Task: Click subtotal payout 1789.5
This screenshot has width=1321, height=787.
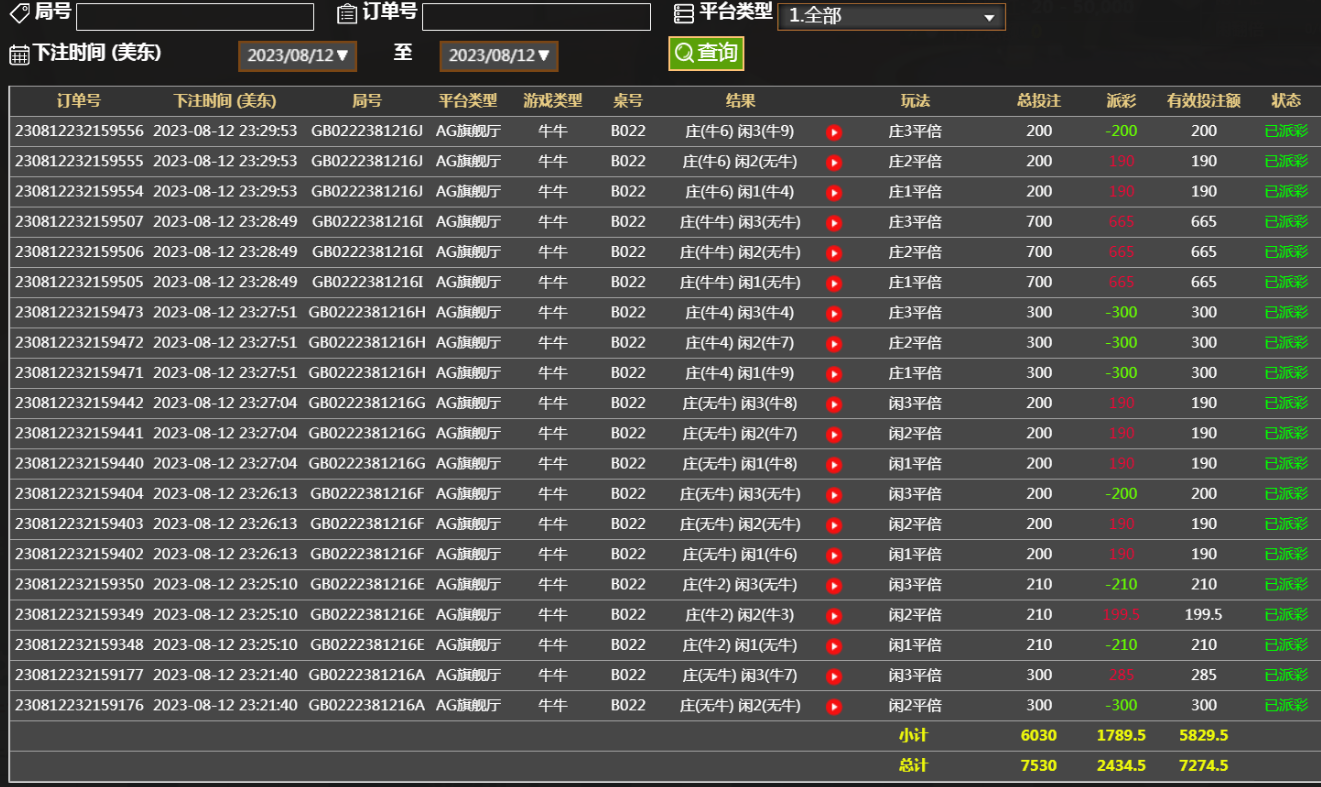Action: 1121,736
